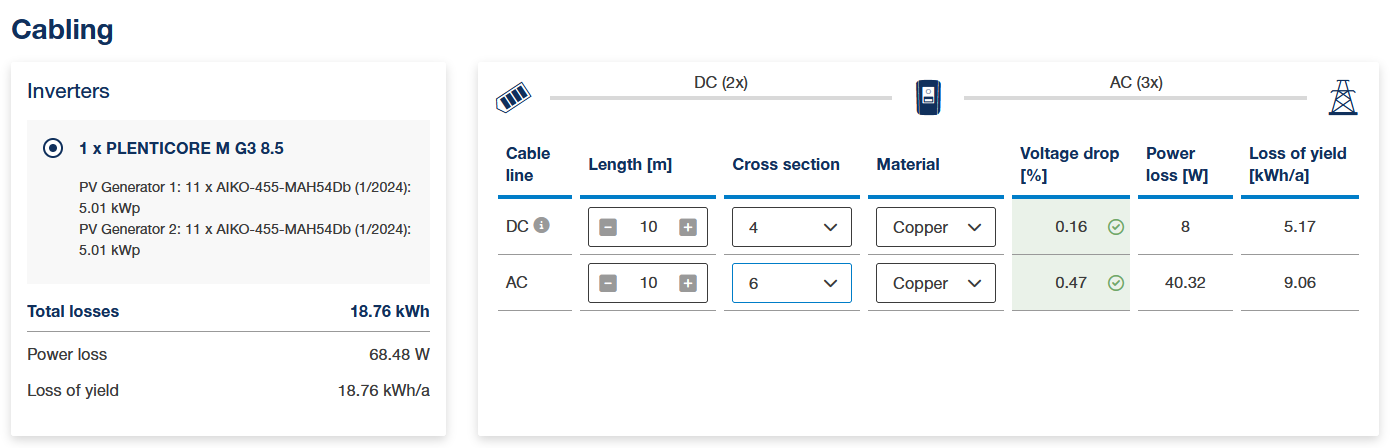
Task: Expand DC material Copper dropdown
Action: [936, 227]
